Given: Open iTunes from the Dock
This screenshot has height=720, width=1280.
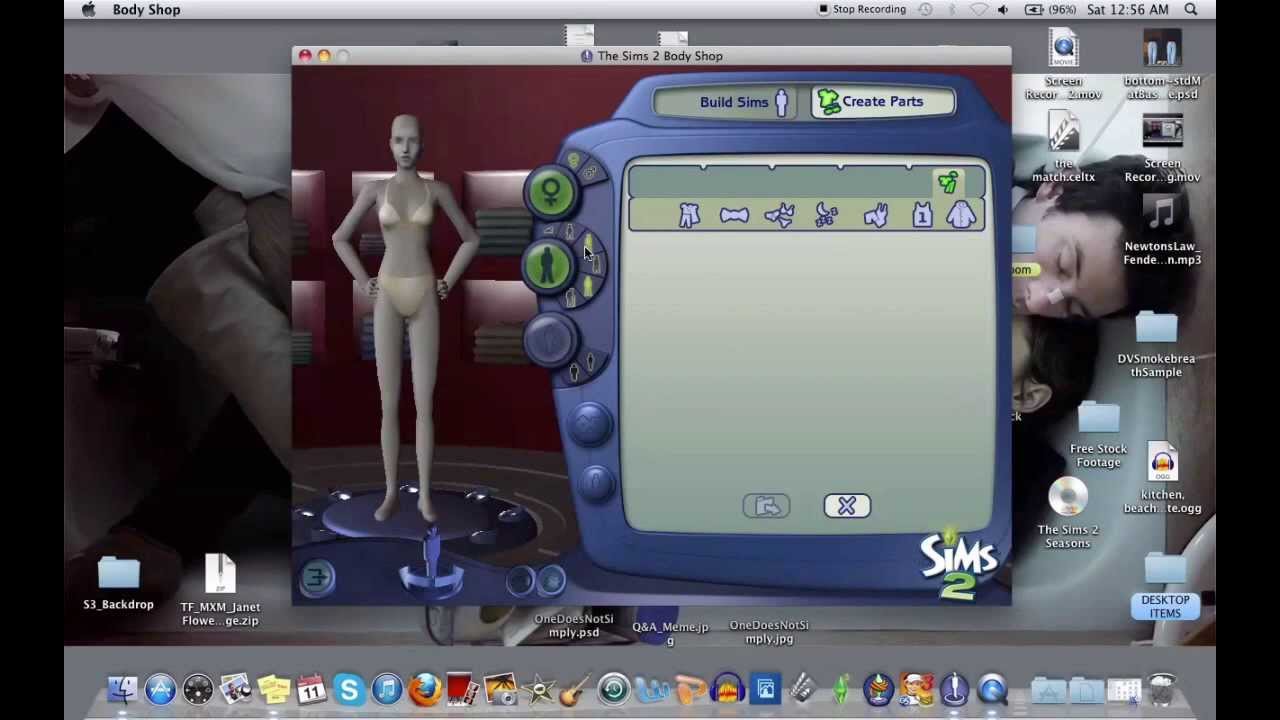Looking at the screenshot, I should 387,690.
